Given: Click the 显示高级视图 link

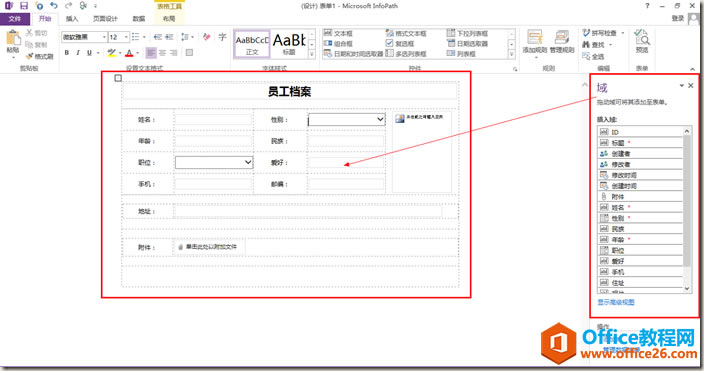Looking at the screenshot, I should tap(616, 302).
